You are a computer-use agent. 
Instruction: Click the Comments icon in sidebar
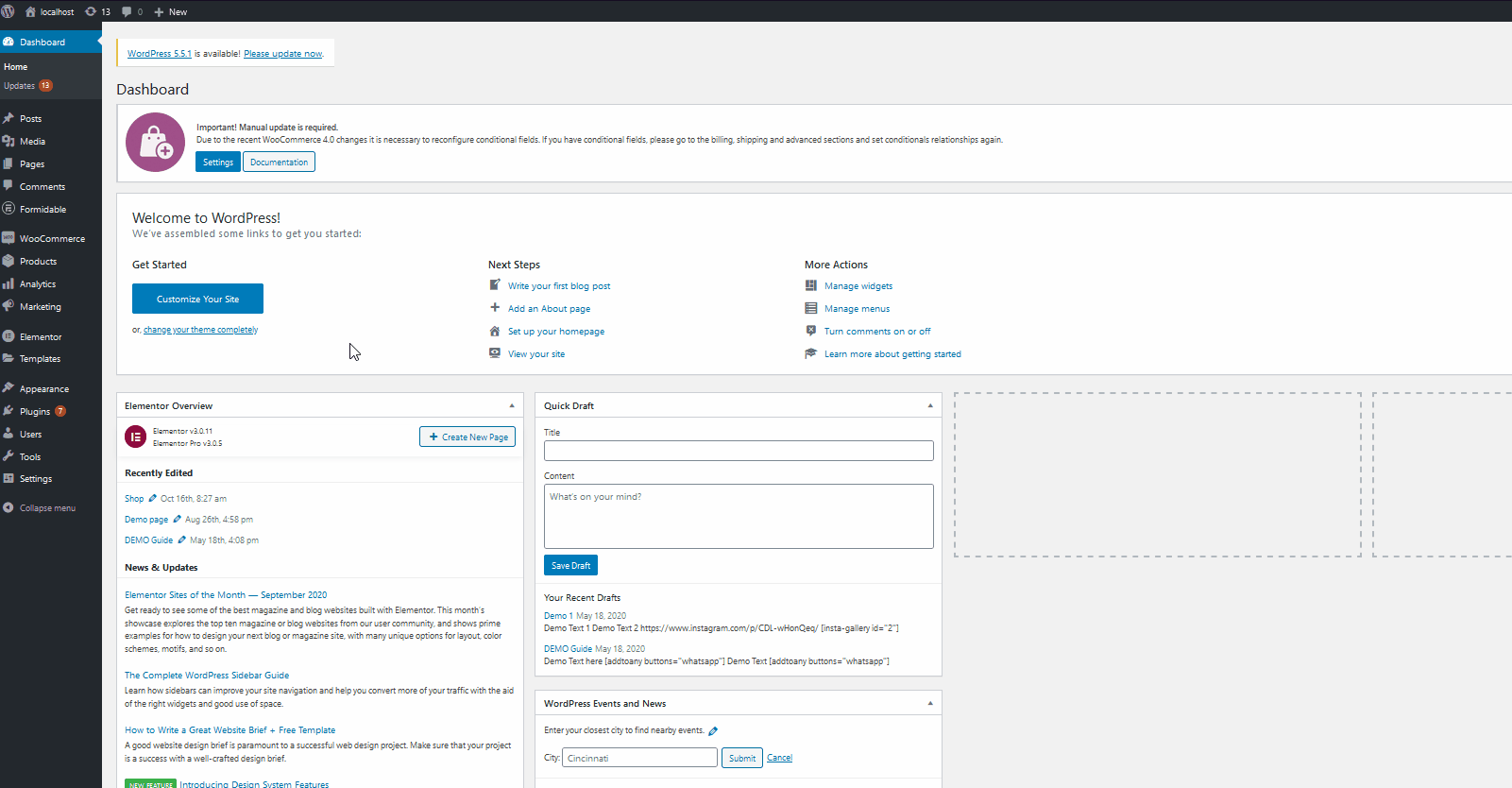click(8, 186)
